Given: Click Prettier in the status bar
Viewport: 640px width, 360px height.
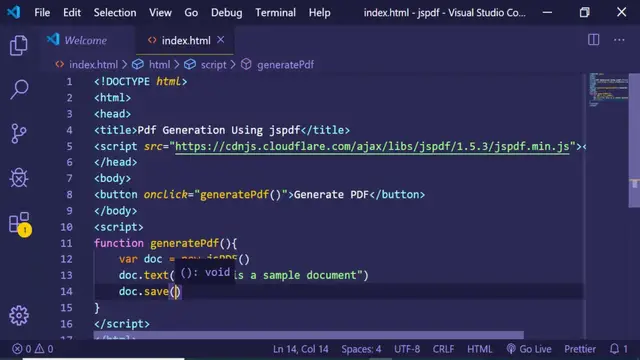Looking at the screenshot, I should point(580,349).
